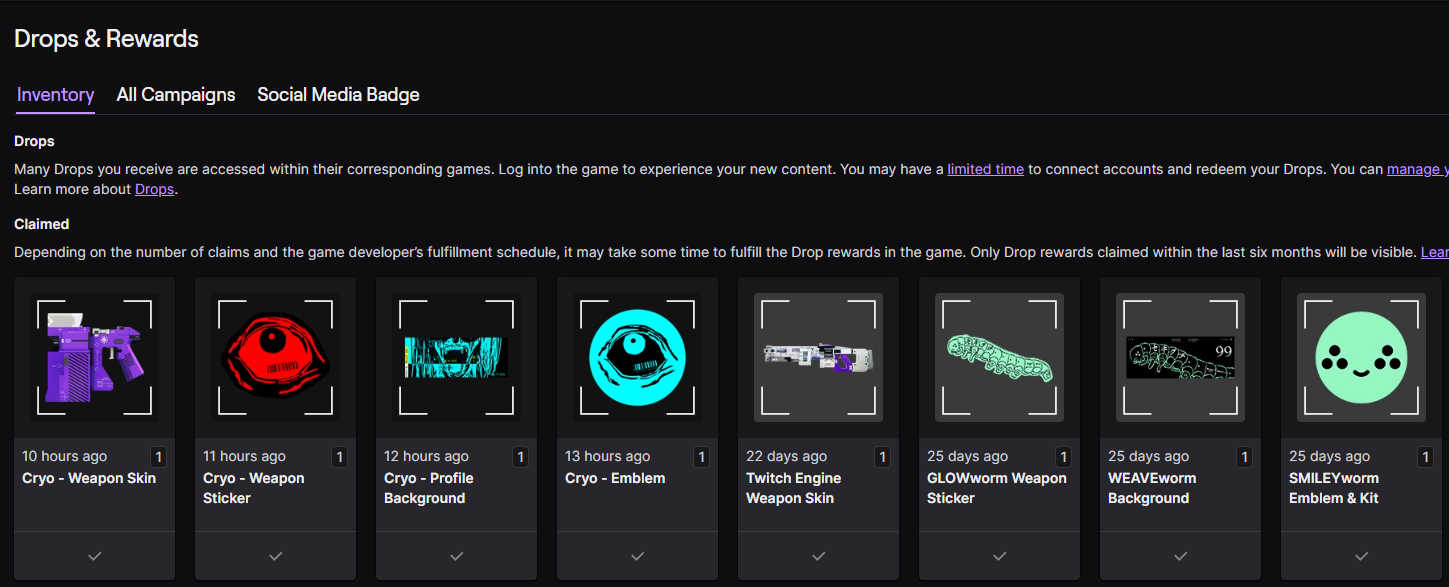Follow the 'Drops' learn more link
The width and height of the screenshot is (1449, 587).
[155, 189]
